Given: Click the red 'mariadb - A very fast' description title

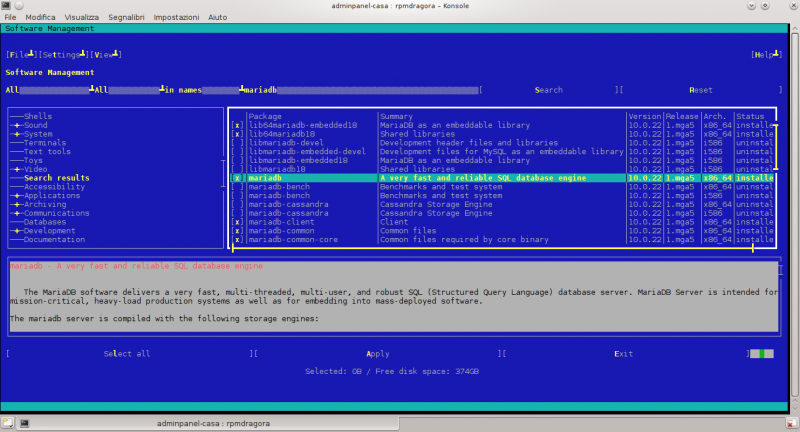Looking at the screenshot, I should point(136,266).
